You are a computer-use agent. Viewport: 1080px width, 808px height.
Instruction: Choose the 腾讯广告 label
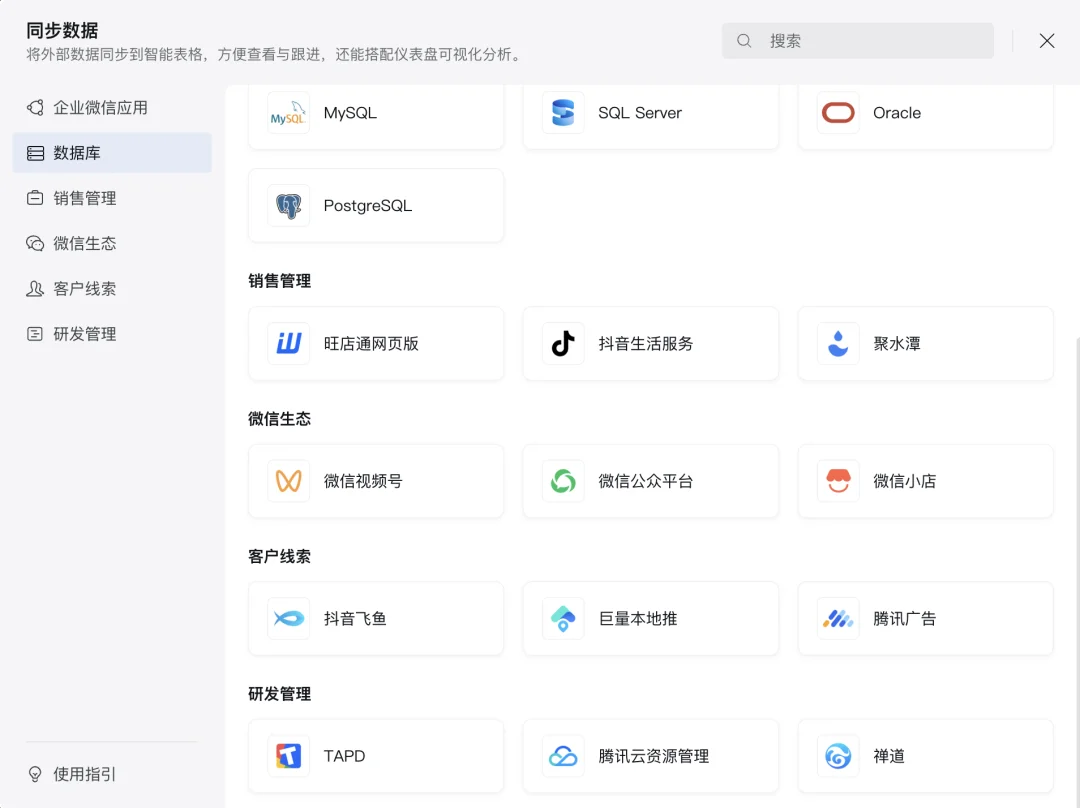[x=904, y=619]
